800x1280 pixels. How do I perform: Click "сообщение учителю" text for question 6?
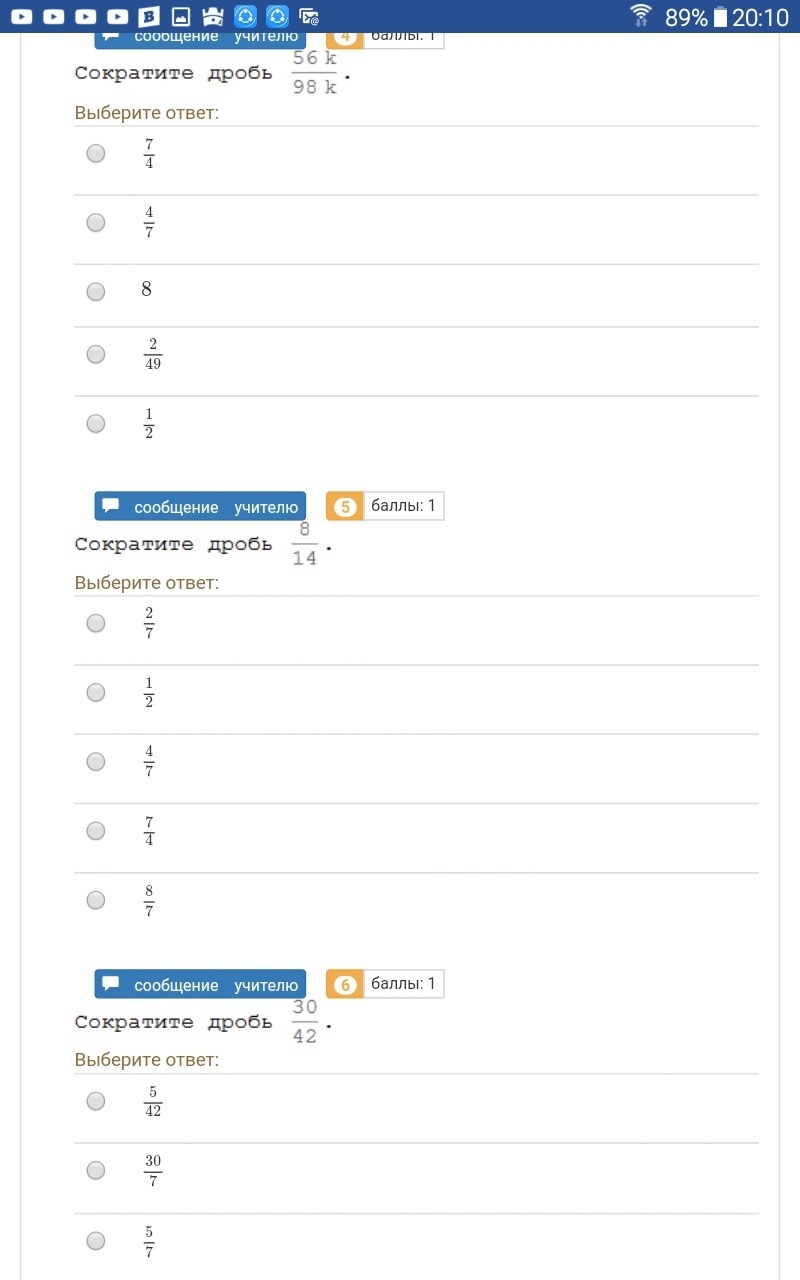(x=216, y=985)
